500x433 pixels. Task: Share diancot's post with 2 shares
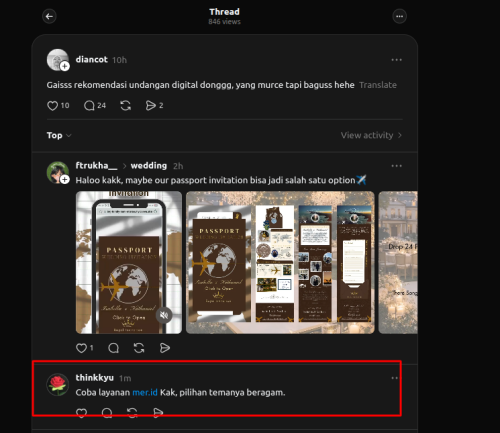(x=154, y=106)
